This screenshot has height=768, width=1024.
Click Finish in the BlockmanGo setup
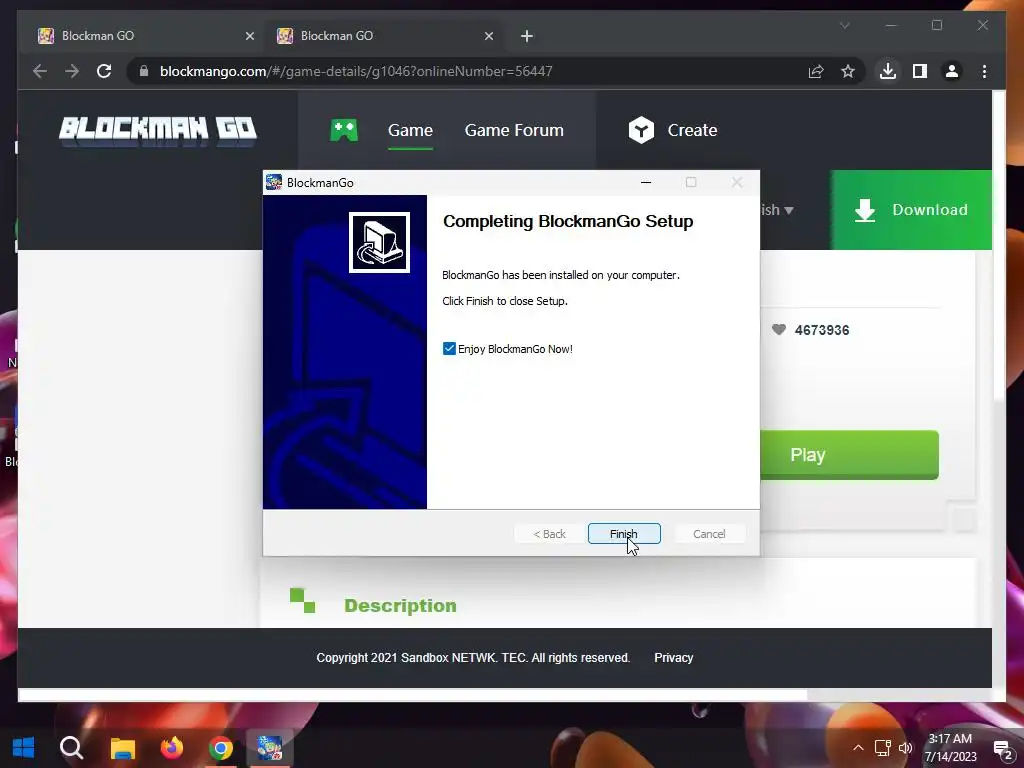coord(624,534)
